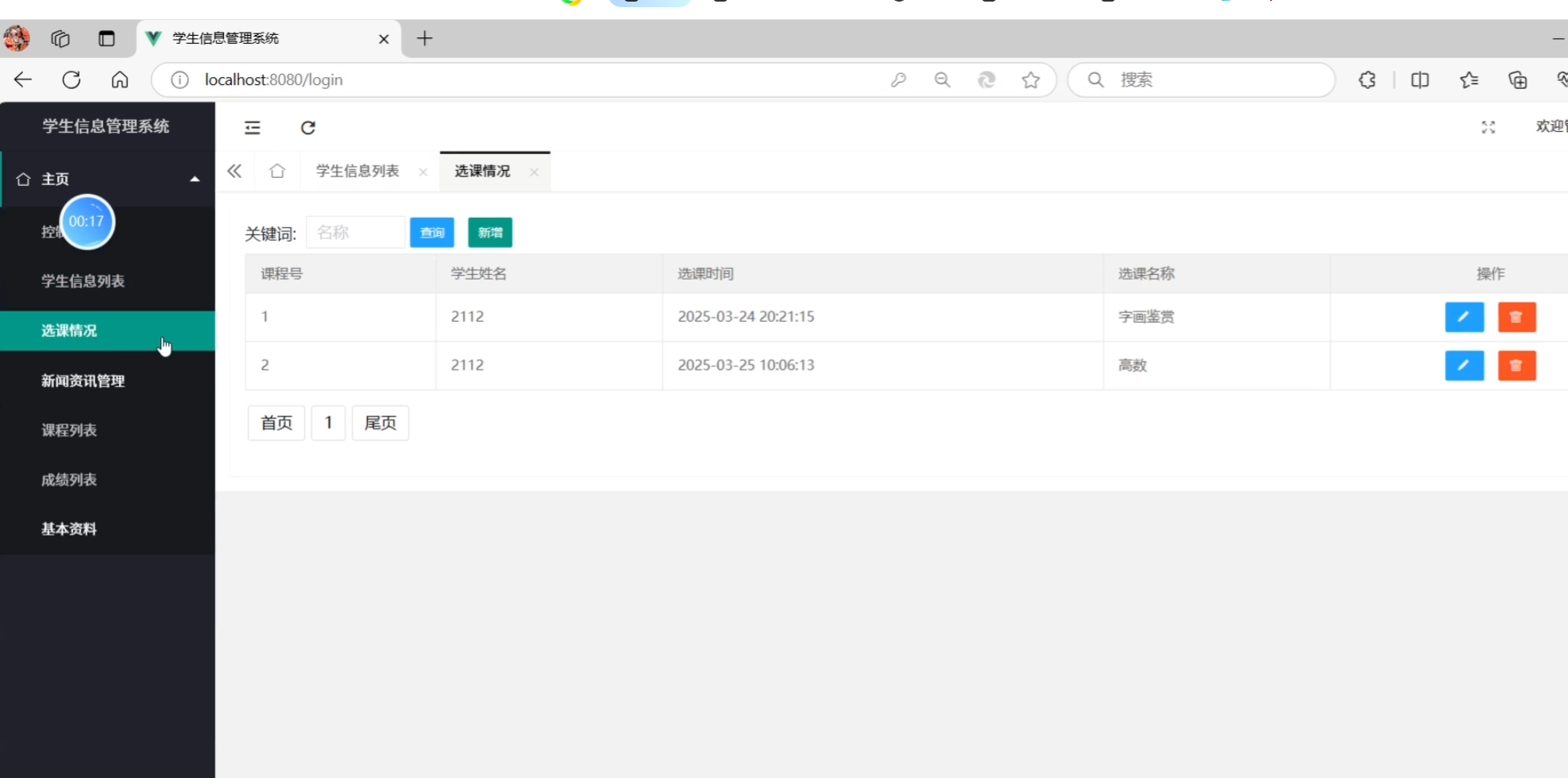Click the in-page refresh icon
Image resolution: width=1568 pixels, height=778 pixels.
point(308,128)
